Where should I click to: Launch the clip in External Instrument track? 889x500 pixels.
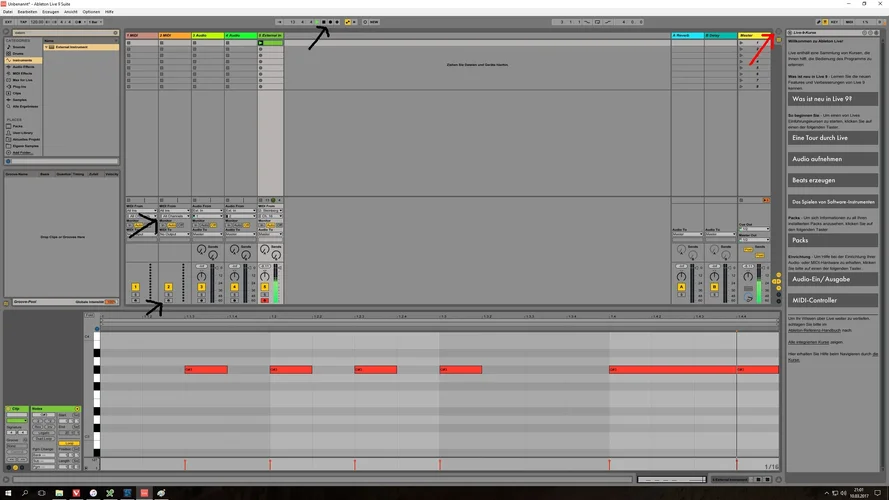pyautogui.click(x=261, y=43)
